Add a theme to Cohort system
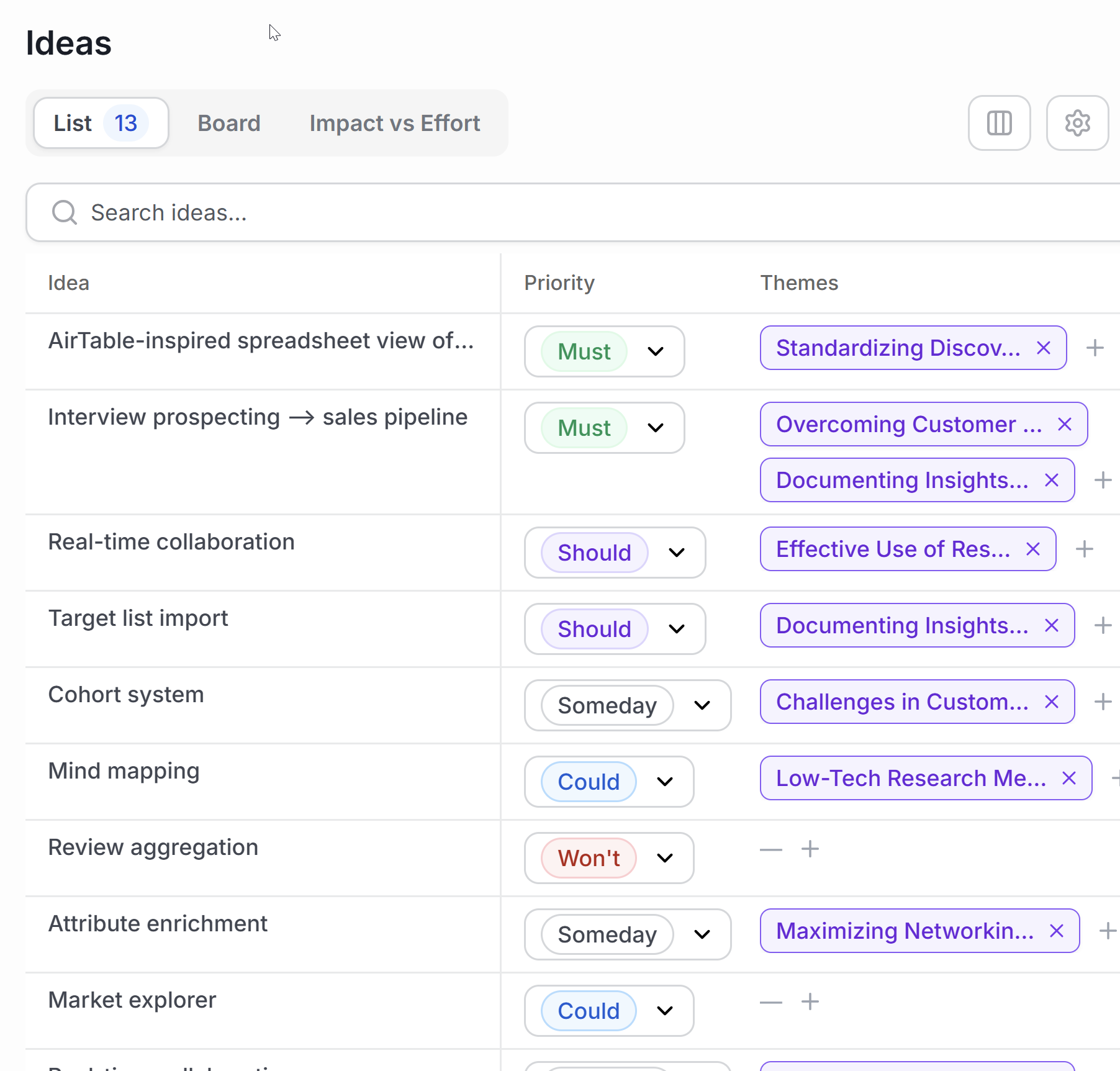 tap(1103, 702)
